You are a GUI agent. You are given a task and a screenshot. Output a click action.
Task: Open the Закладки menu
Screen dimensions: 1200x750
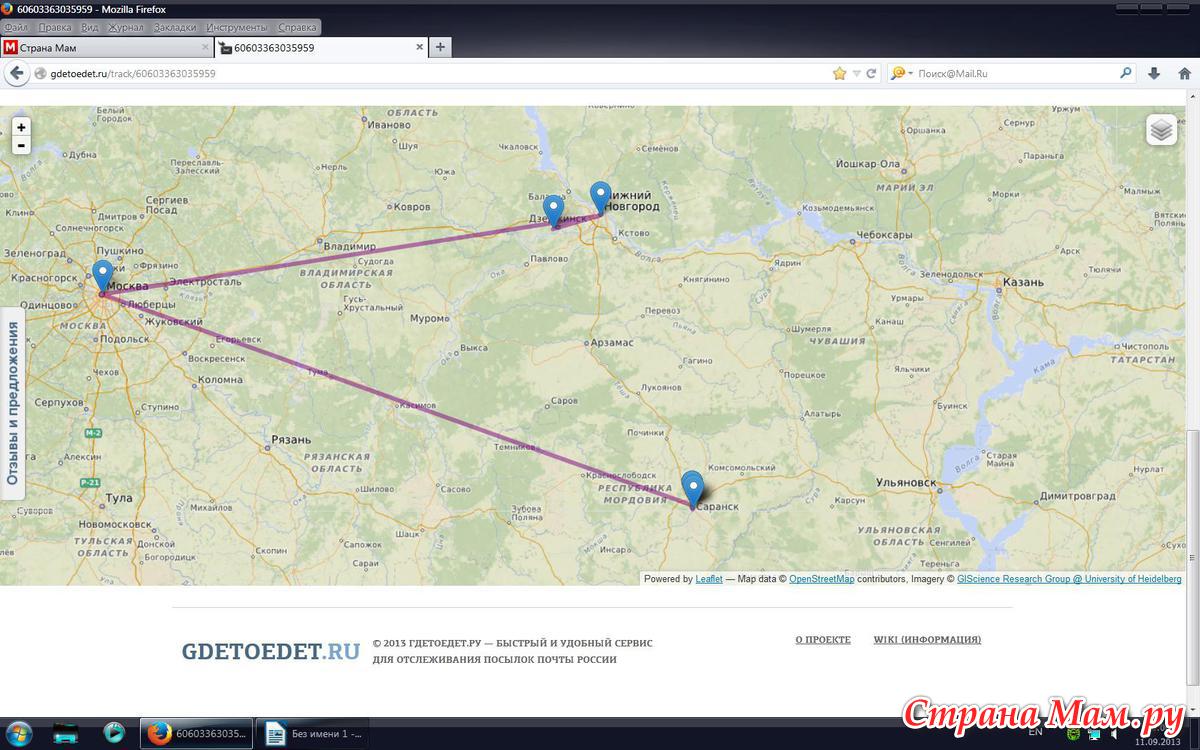[175, 27]
